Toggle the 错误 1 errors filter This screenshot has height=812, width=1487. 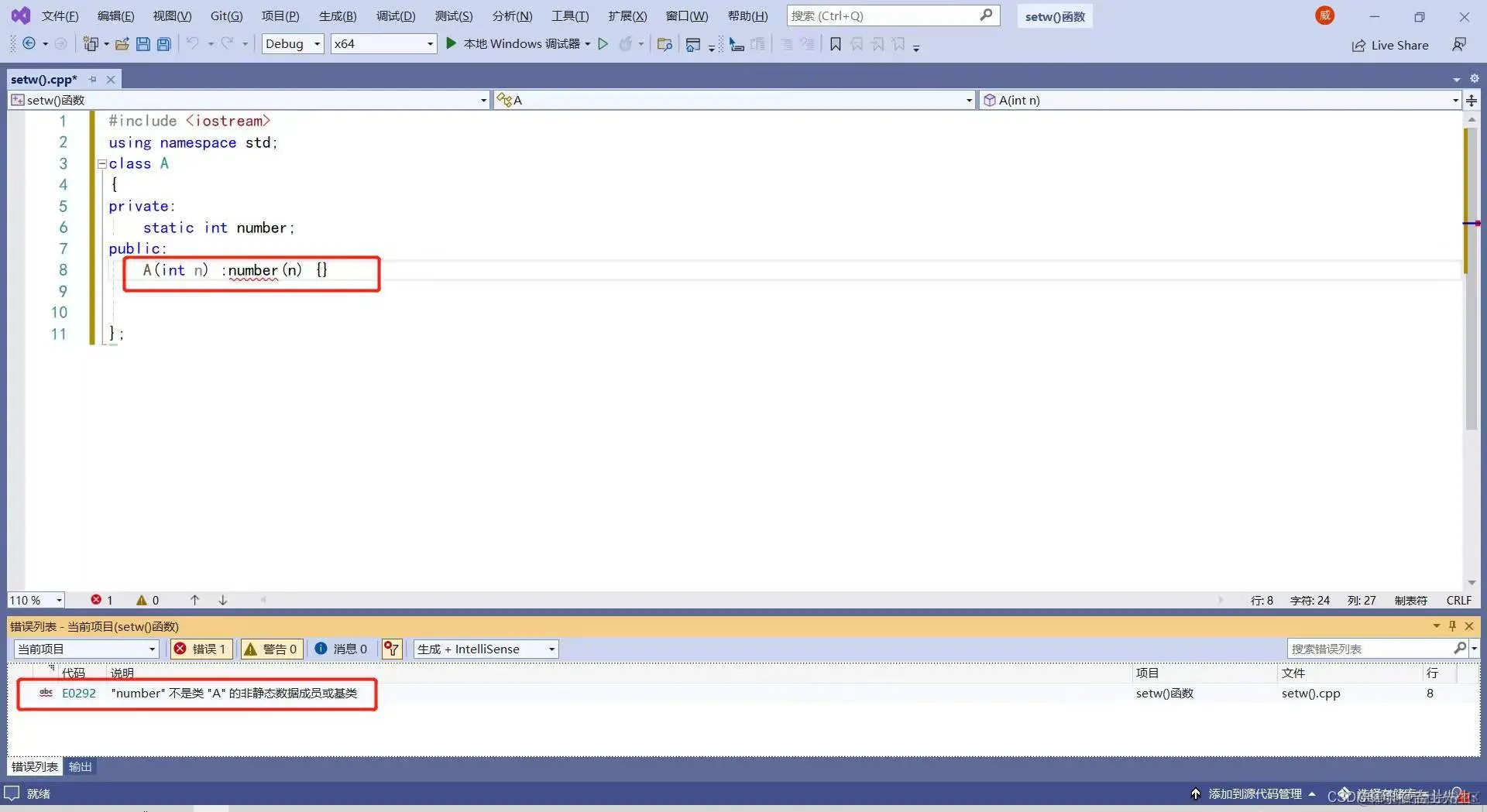point(201,649)
